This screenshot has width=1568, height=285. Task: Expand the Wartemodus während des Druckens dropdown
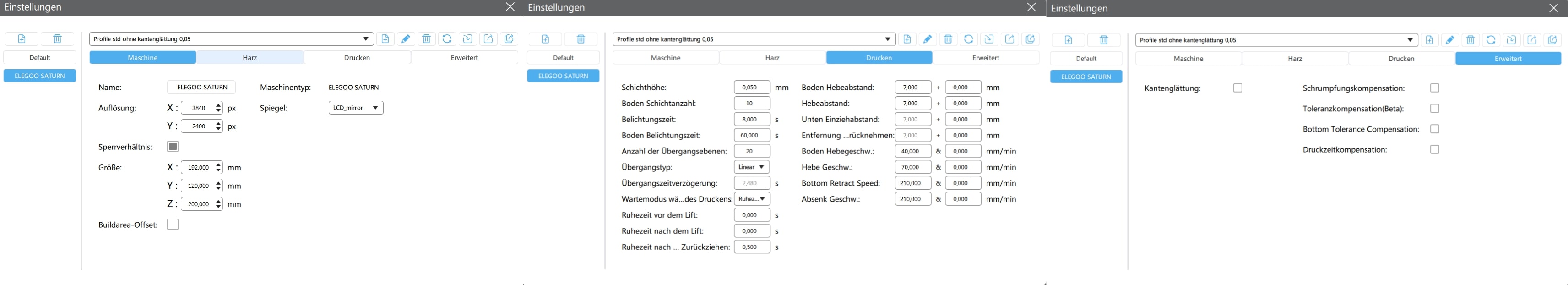[752, 199]
